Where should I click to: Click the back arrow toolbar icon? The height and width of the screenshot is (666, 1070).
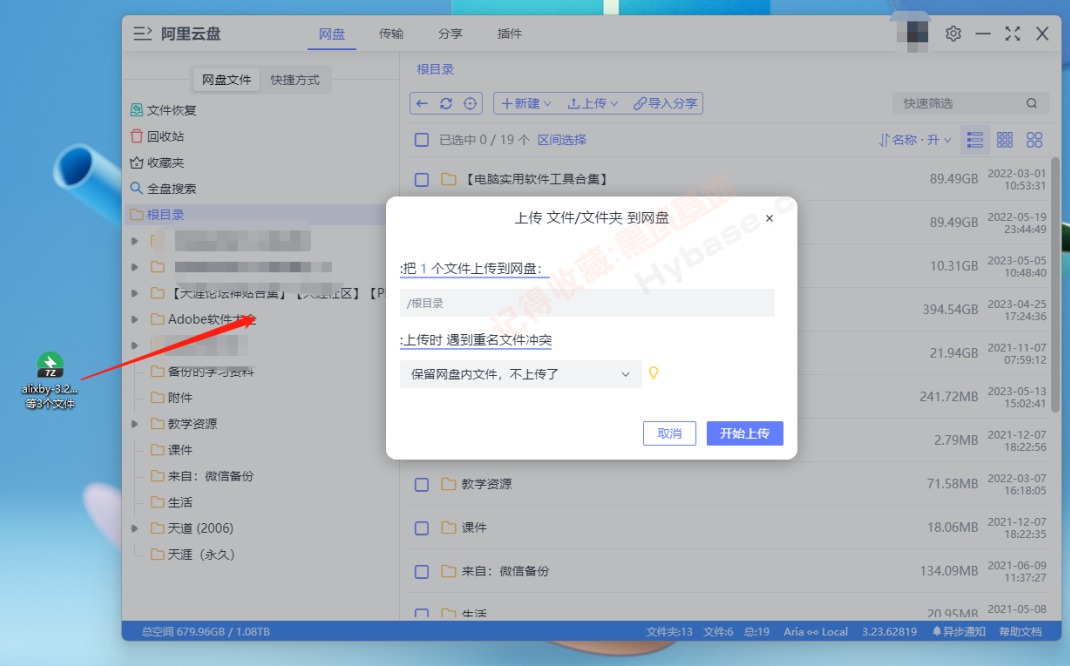pos(422,103)
